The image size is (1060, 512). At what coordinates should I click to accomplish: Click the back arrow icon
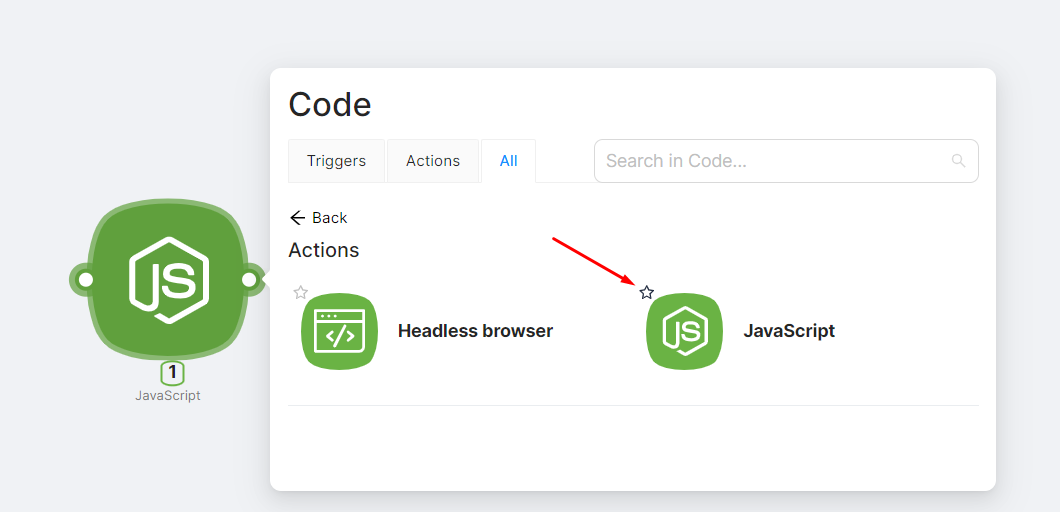[297, 218]
